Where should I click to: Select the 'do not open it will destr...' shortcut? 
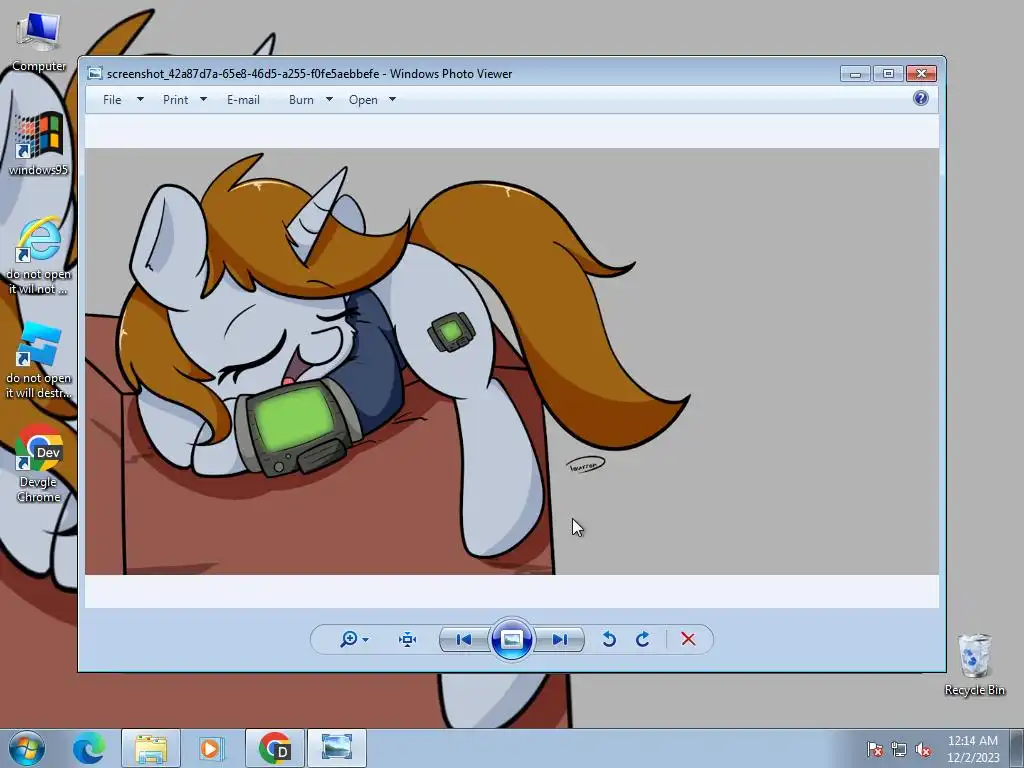click(39, 360)
